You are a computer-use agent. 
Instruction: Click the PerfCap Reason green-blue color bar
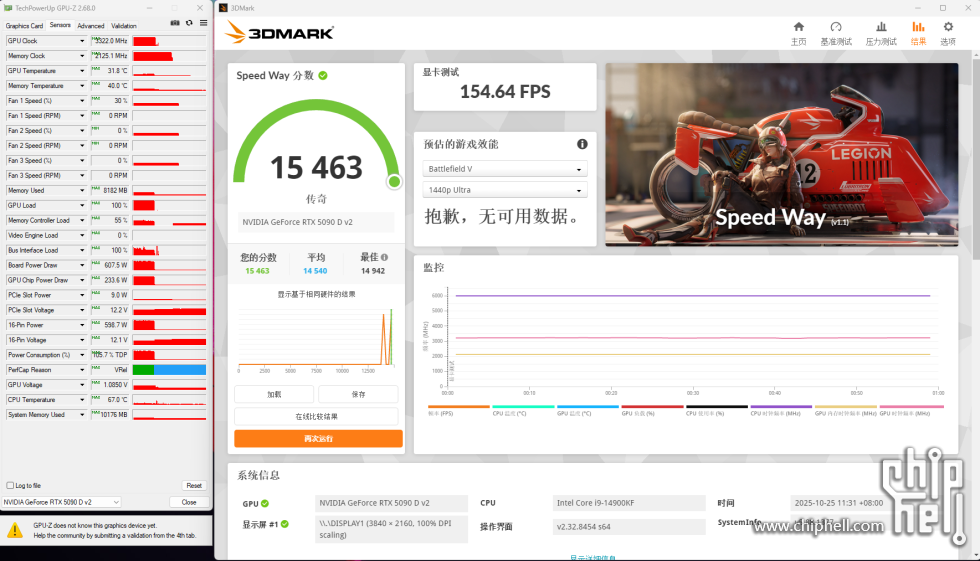point(169,370)
